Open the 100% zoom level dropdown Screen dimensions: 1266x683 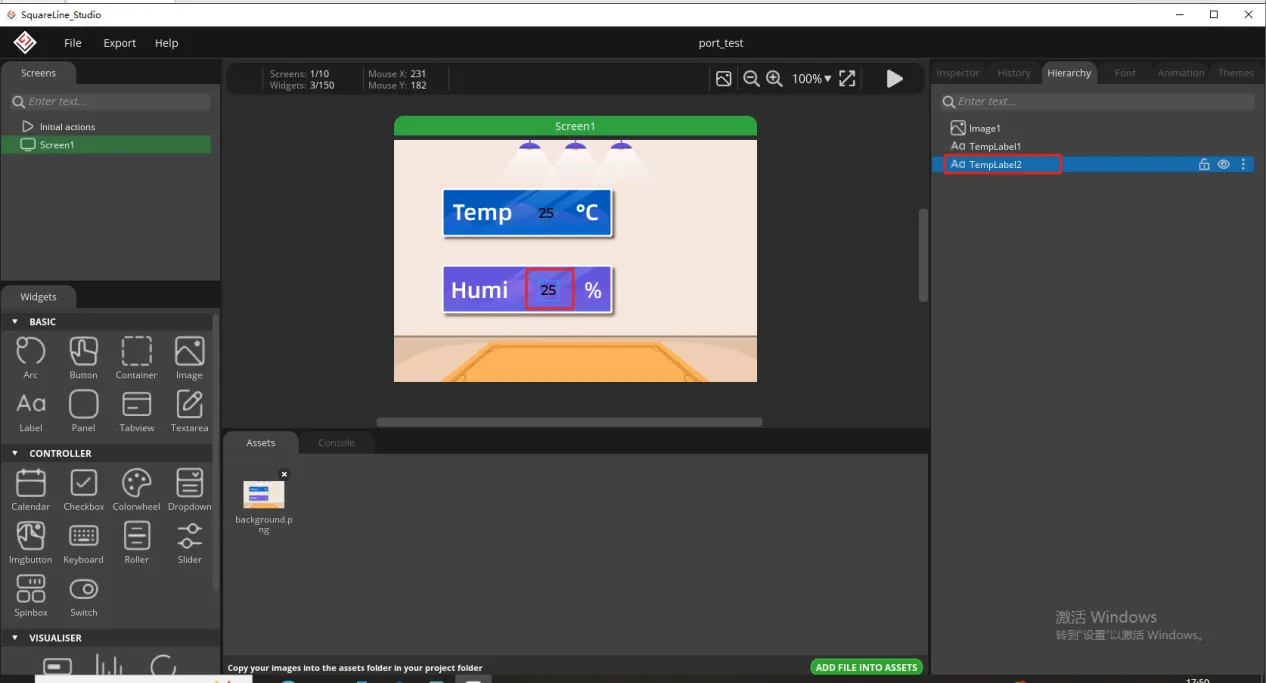(811, 79)
